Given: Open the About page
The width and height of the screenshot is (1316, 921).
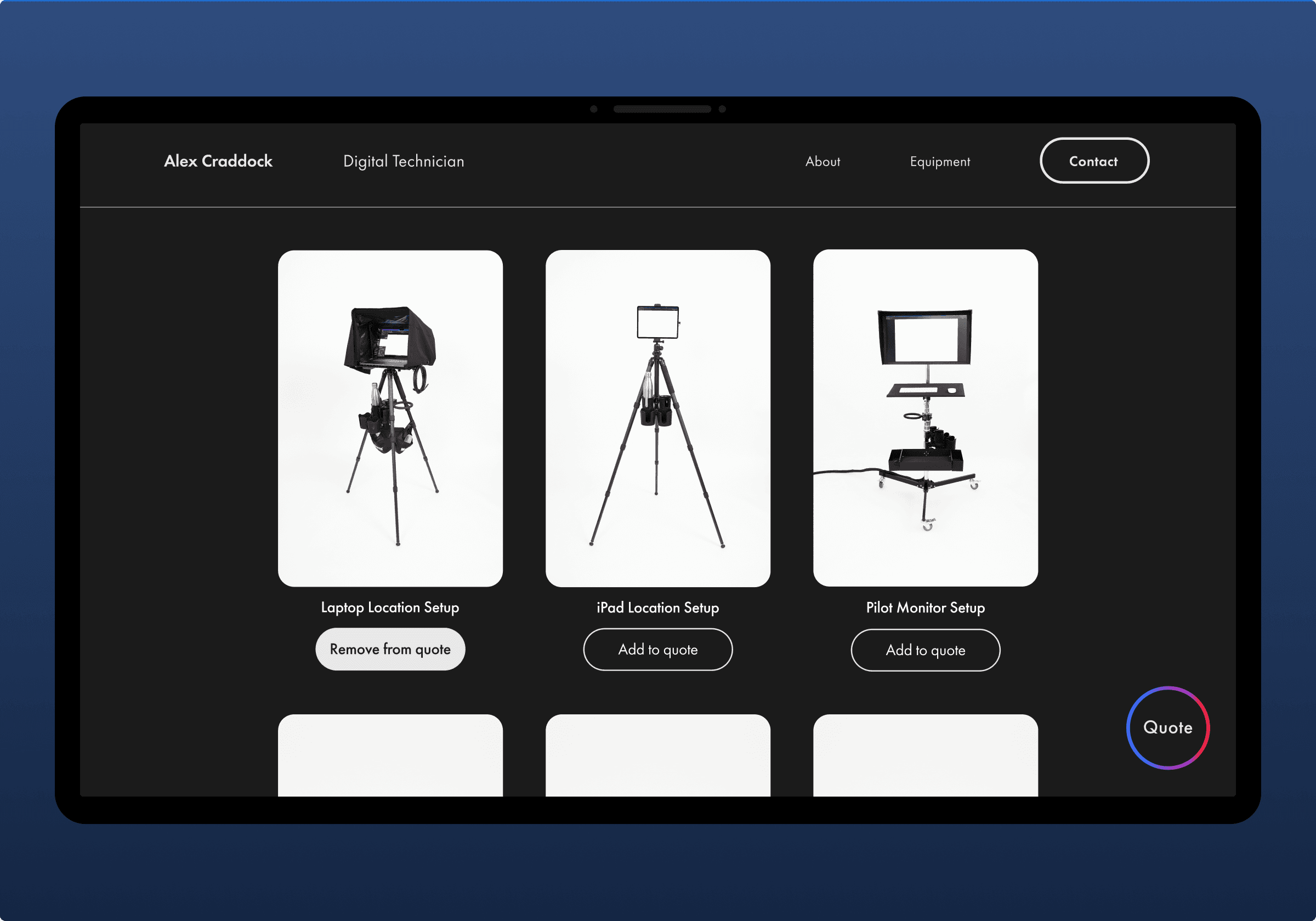Looking at the screenshot, I should (x=822, y=162).
